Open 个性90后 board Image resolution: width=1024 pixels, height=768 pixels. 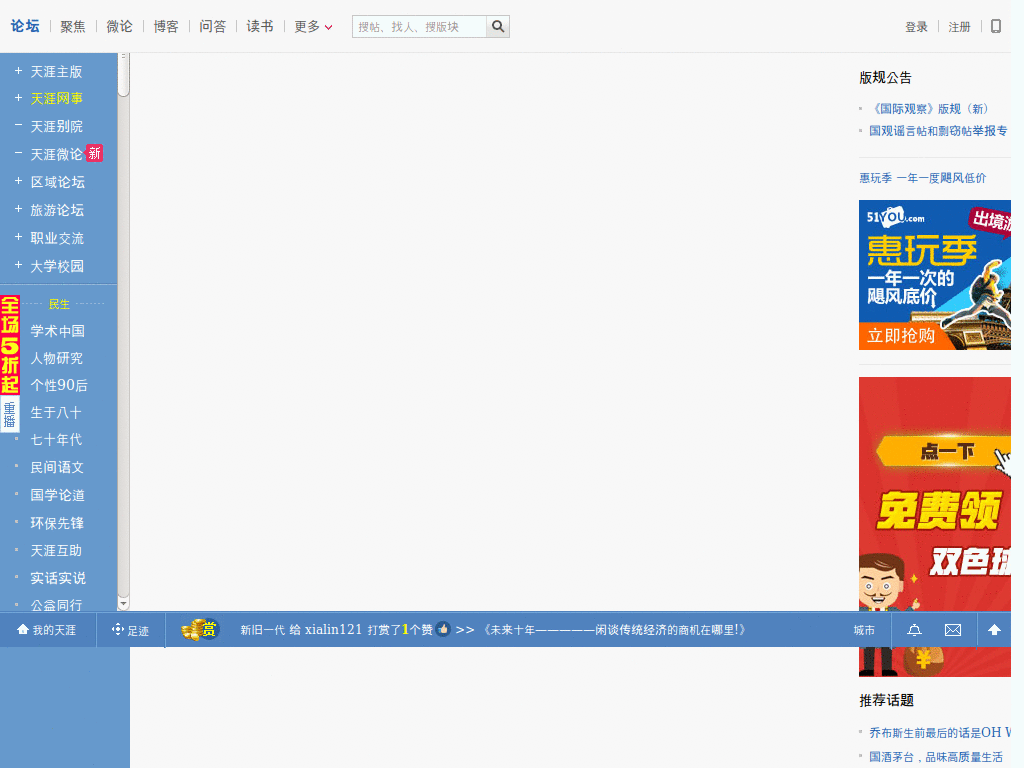59,385
